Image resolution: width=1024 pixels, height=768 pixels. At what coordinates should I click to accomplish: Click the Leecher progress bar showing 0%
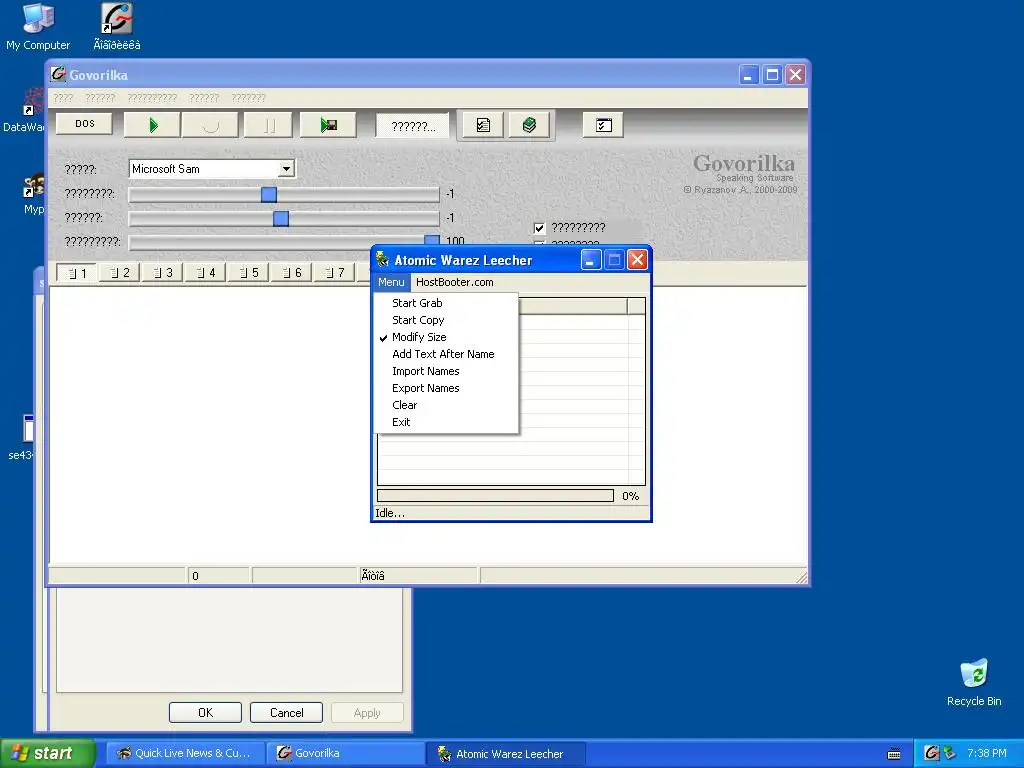[495, 496]
